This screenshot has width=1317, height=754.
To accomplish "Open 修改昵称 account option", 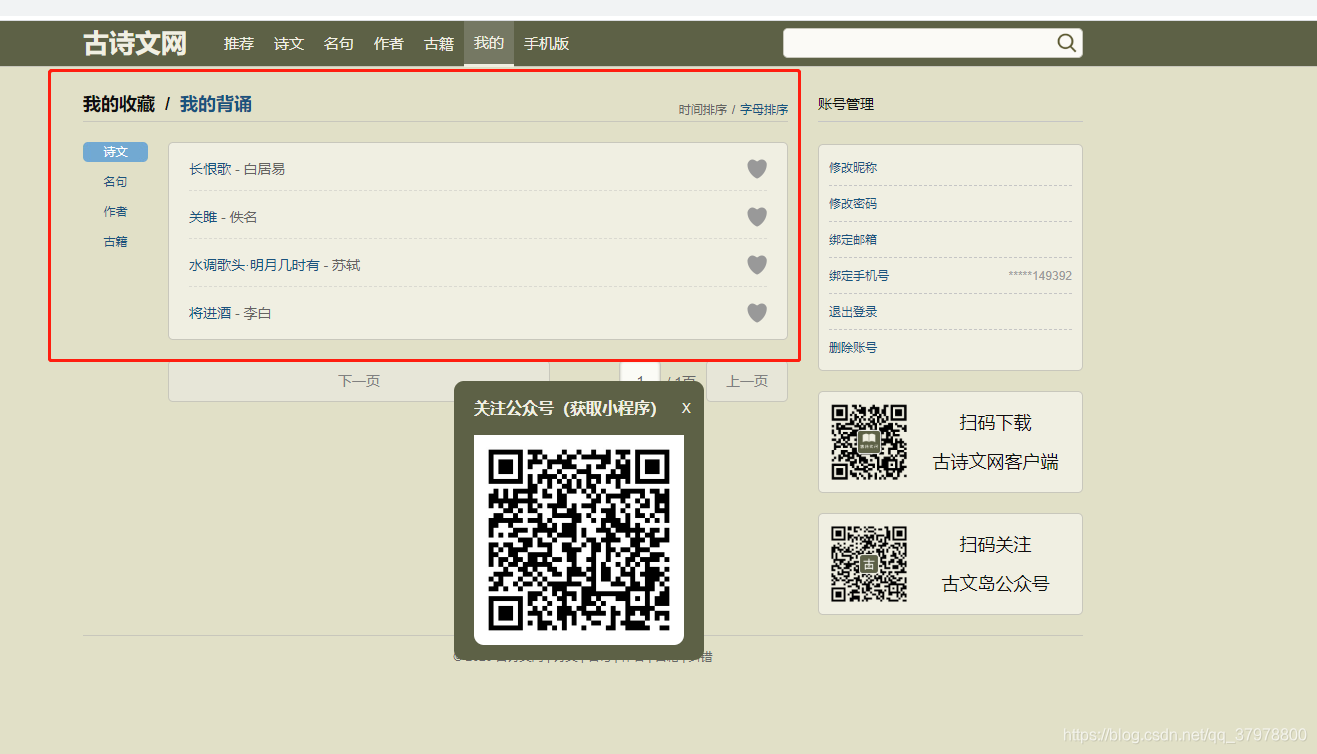I will click(x=853, y=168).
